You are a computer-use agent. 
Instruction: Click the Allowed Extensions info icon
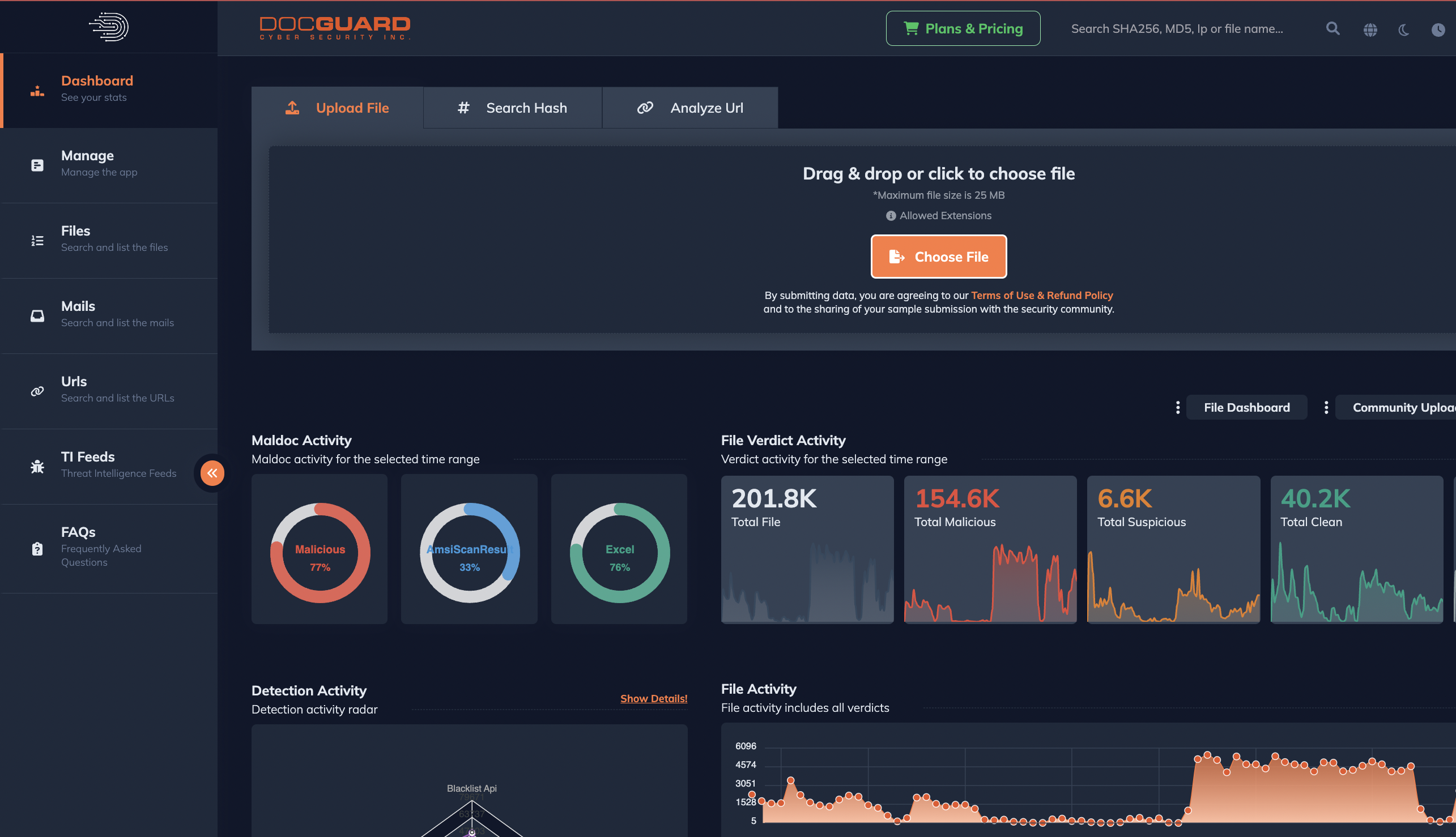pyautogui.click(x=890, y=216)
